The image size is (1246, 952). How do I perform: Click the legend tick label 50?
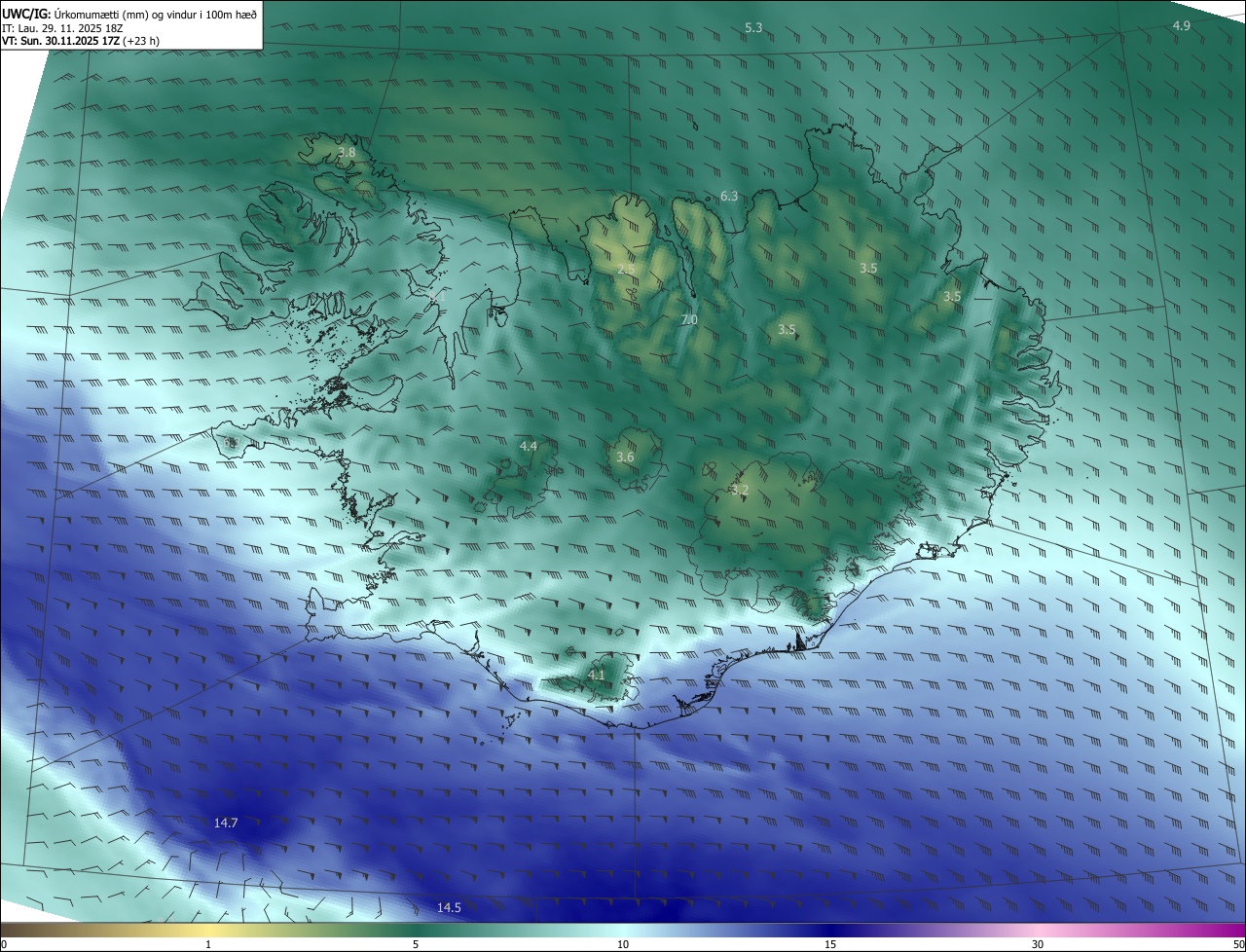(1238, 945)
